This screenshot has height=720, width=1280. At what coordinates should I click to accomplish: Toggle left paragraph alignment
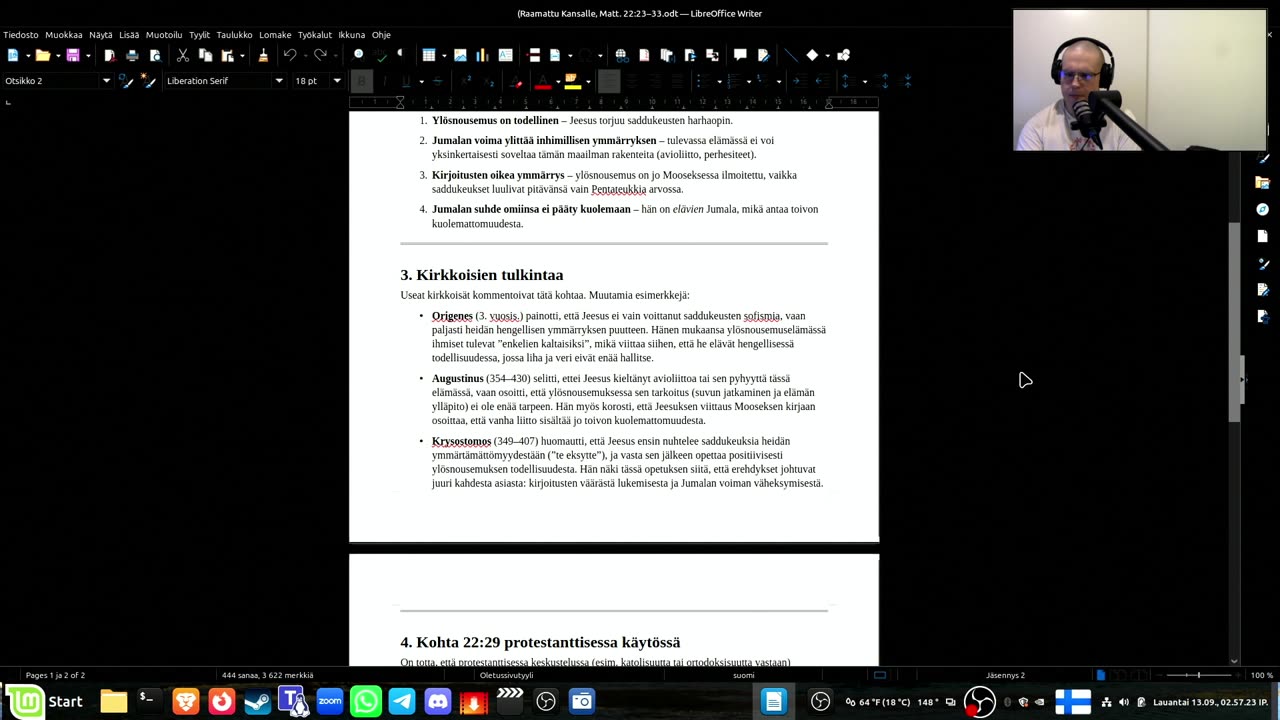coord(609,81)
